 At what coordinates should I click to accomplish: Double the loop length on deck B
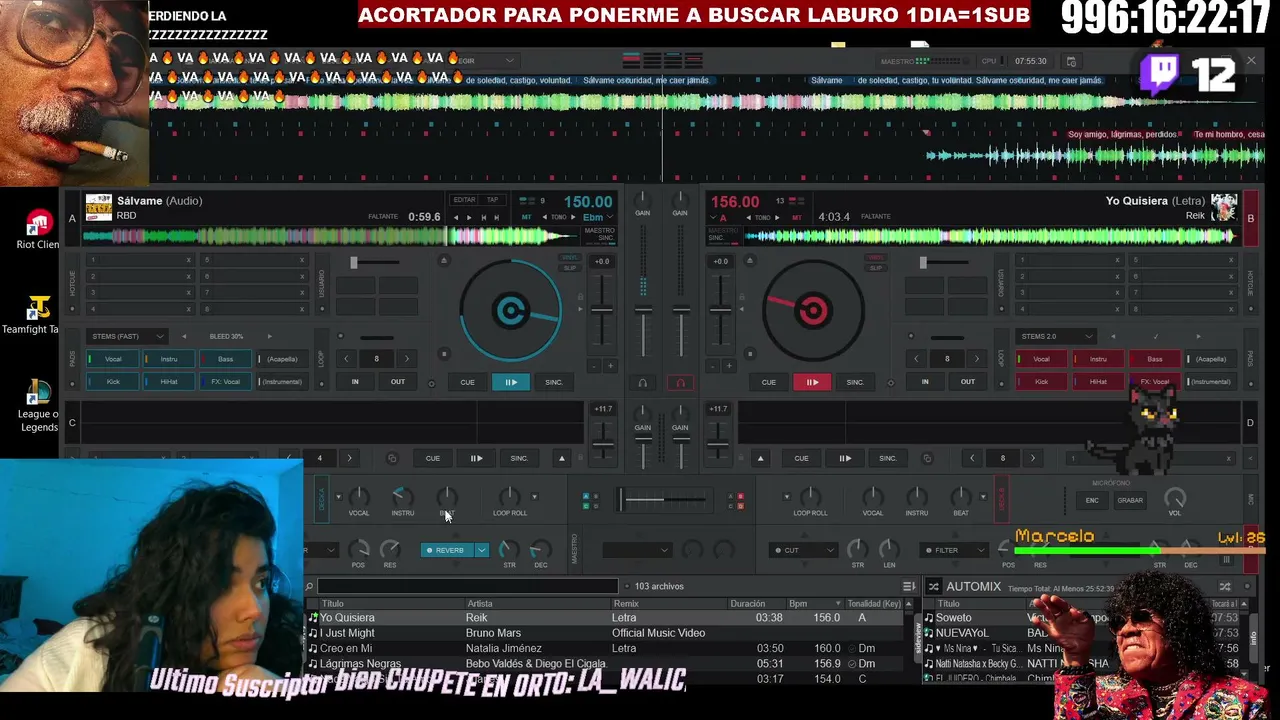(x=976, y=359)
